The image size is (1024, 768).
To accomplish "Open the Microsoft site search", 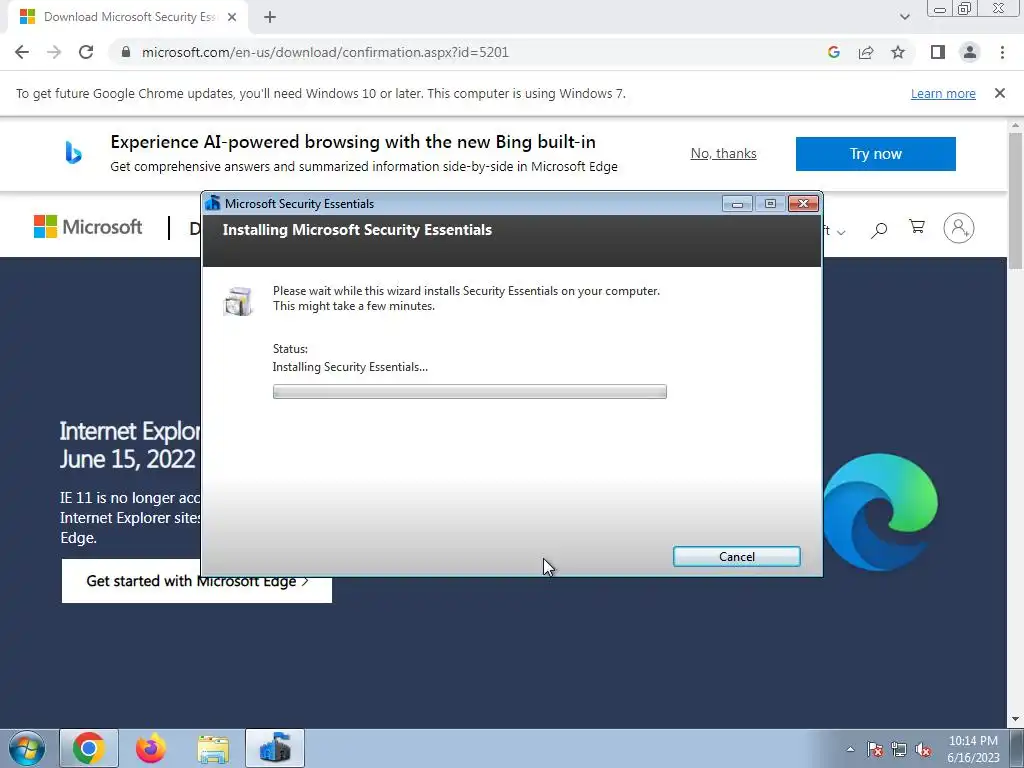I will click(x=879, y=229).
